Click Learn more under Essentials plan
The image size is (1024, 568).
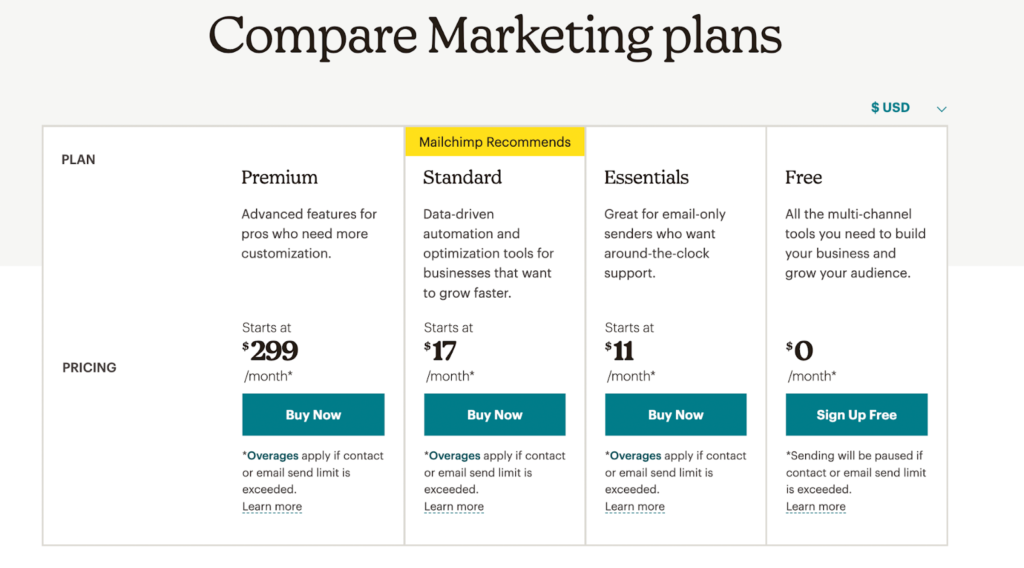coord(634,507)
